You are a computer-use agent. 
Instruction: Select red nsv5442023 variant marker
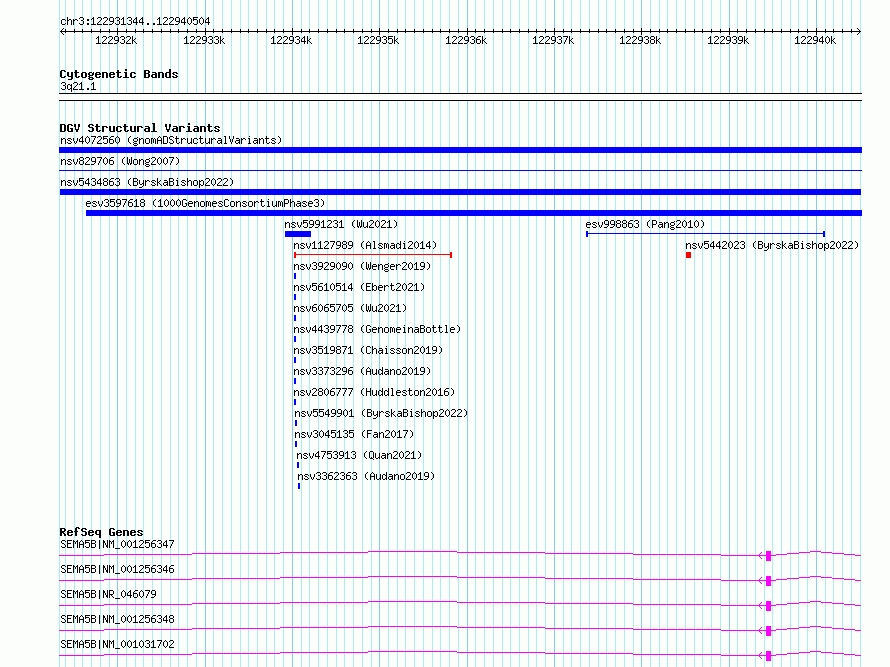point(689,255)
